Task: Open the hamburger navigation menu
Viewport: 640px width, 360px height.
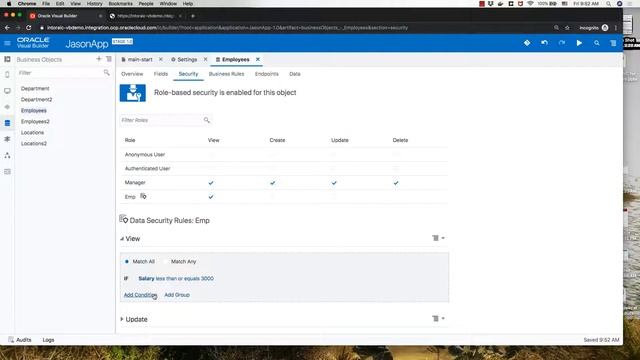Action: [x=7, y=43]
